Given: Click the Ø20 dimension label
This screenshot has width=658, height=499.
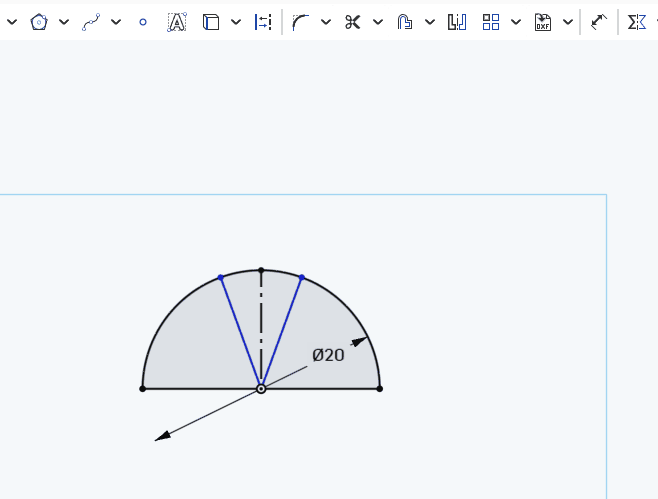Looking at the screenshot, I should [328, 355].
